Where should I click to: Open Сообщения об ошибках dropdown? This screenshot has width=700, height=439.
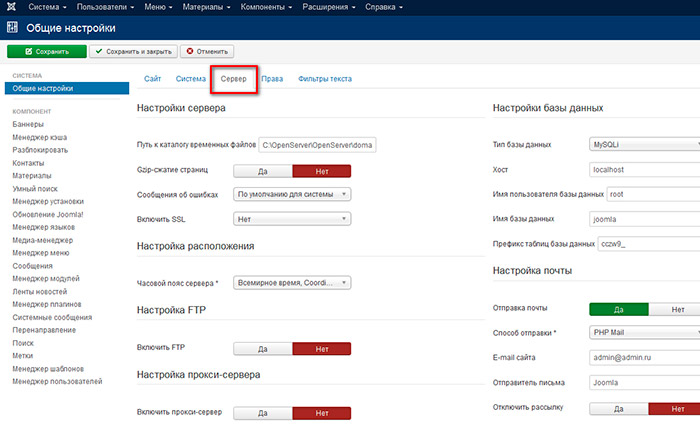coord(292,194)
